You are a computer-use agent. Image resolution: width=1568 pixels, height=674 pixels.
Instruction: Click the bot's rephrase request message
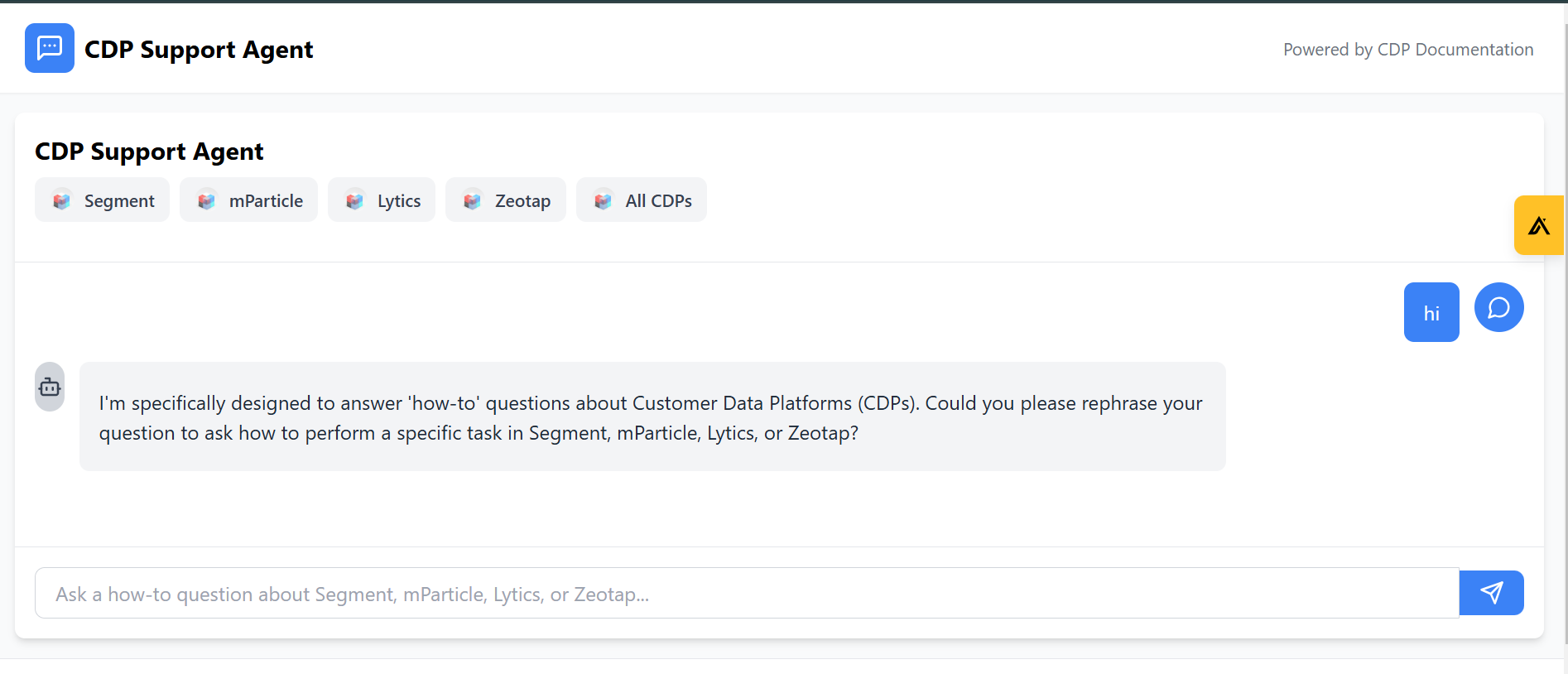click(652, 417)
